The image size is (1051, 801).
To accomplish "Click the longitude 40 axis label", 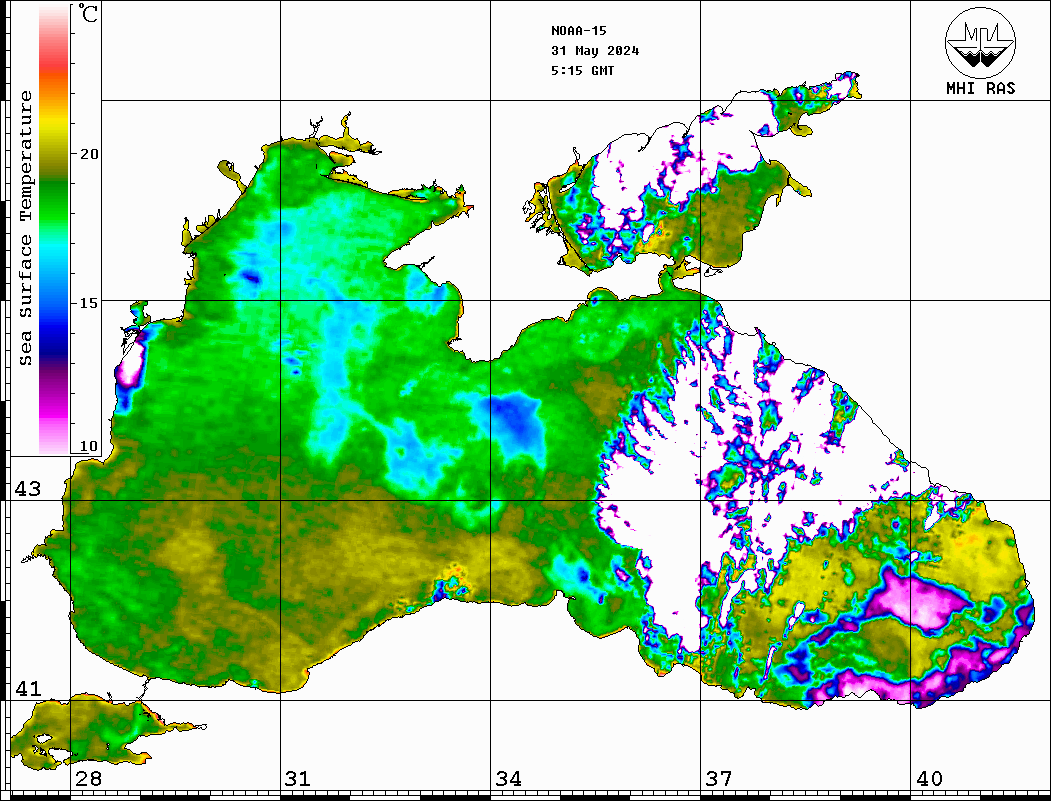I will (929, 779).
